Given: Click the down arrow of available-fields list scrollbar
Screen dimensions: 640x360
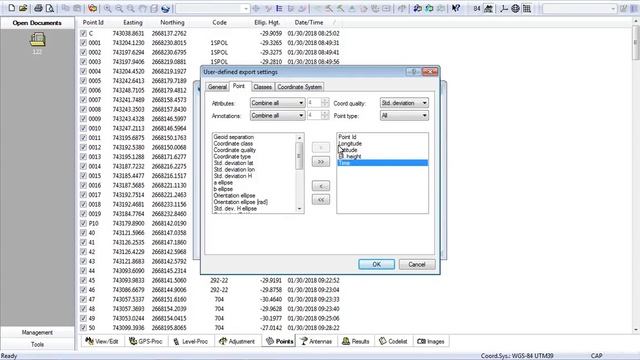Looking at the screenshot, I should [x=299, y=209].
